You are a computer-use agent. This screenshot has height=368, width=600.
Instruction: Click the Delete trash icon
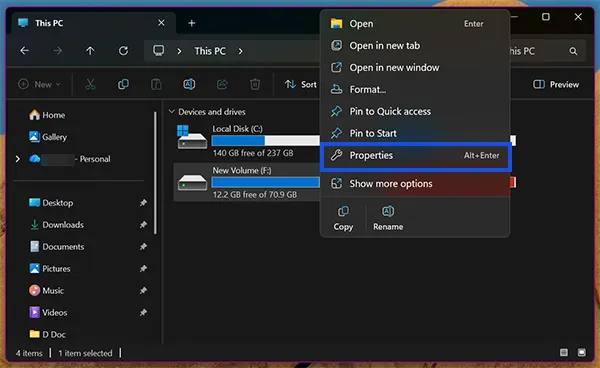(255, 84)
